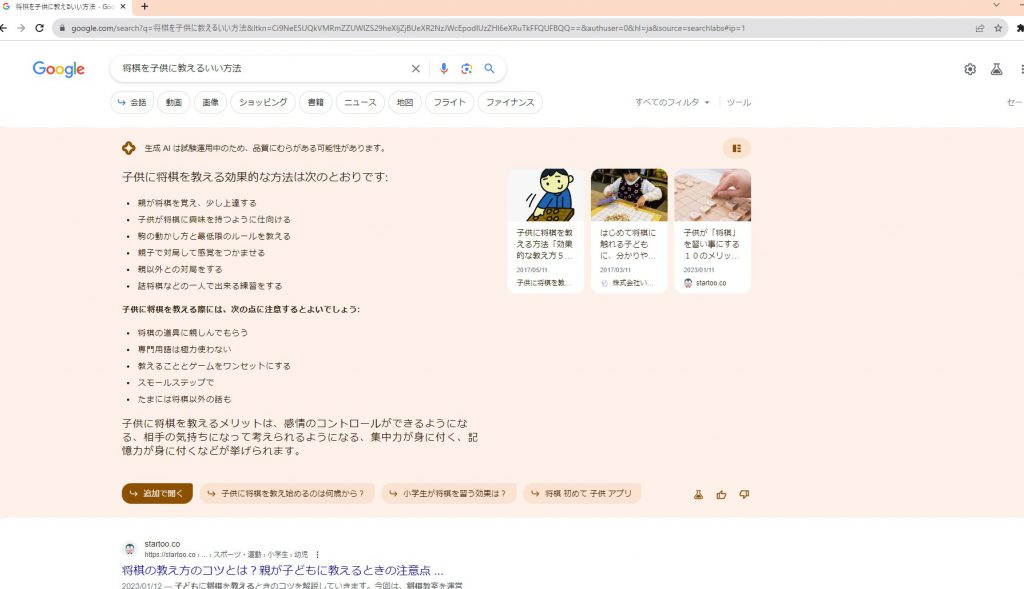Click the first AI card thumbnail about teaching shogi

pyautogui.click(x=545, y=193)
